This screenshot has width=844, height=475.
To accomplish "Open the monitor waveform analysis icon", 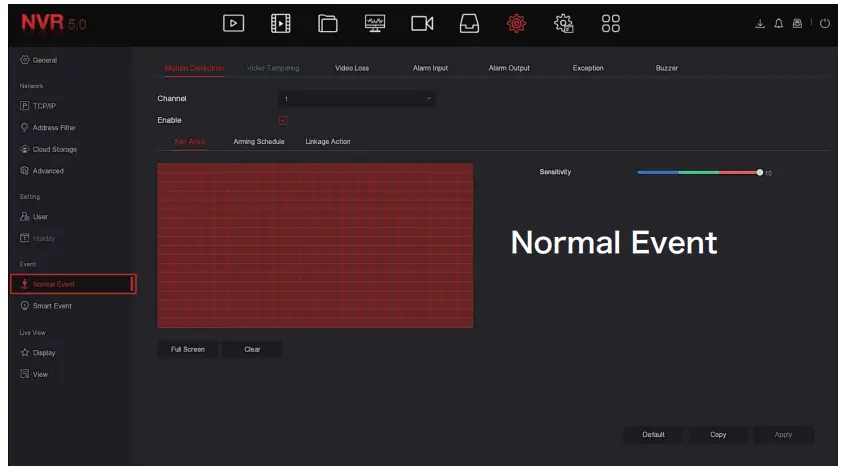I will point(375,23).
